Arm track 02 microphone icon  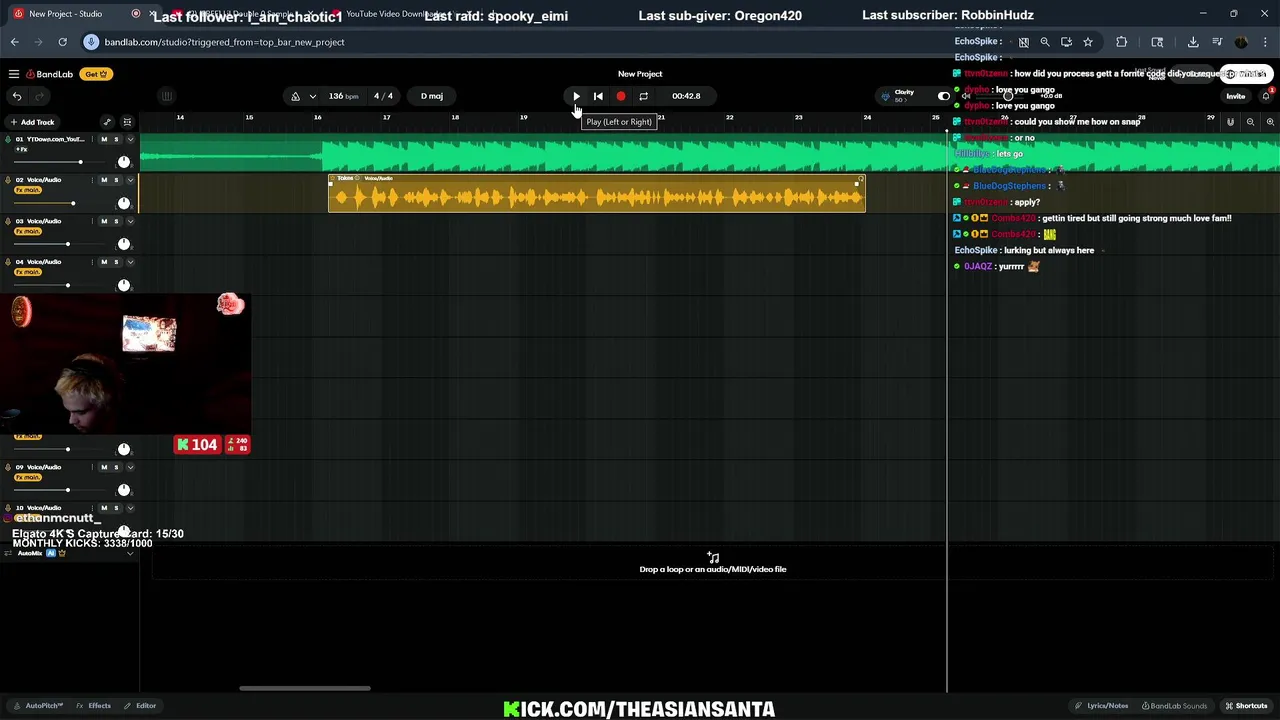pos(7,180)
